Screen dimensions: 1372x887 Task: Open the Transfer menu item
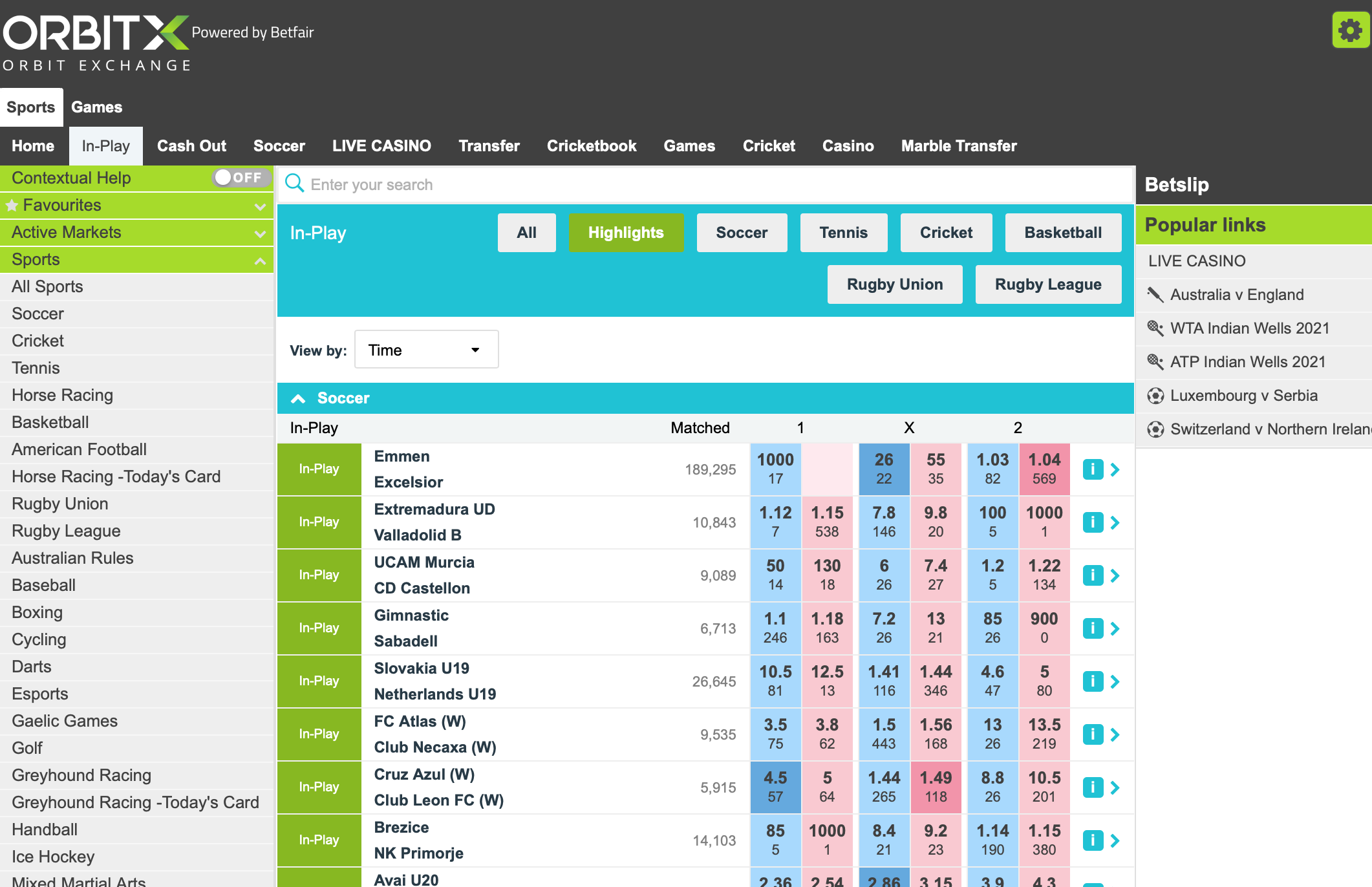point(489,146)
